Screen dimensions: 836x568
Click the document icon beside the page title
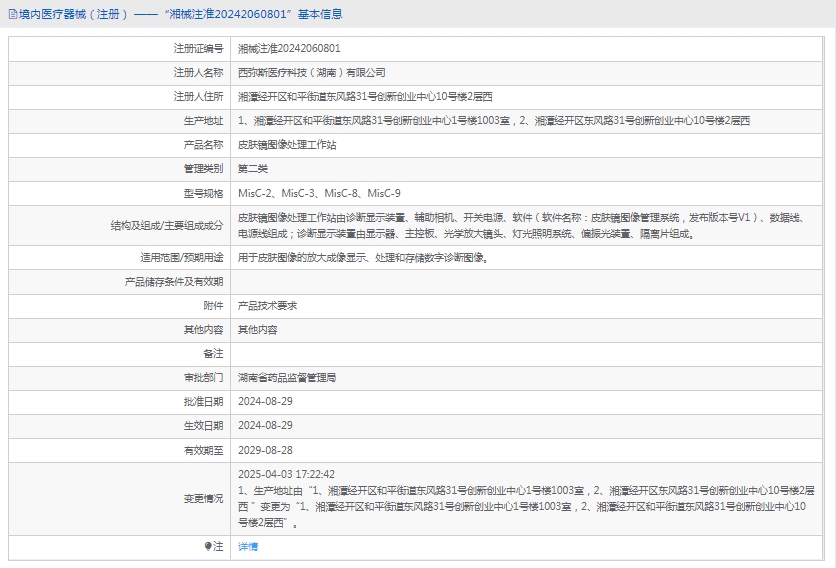11,14
